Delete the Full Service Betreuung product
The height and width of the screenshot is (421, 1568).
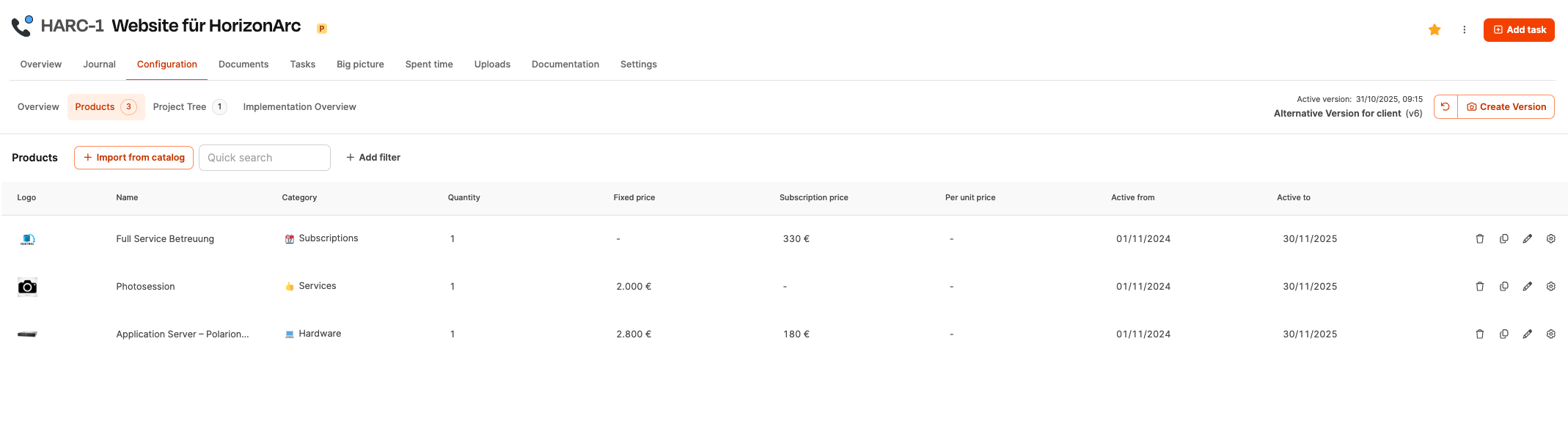(1479, 239)
